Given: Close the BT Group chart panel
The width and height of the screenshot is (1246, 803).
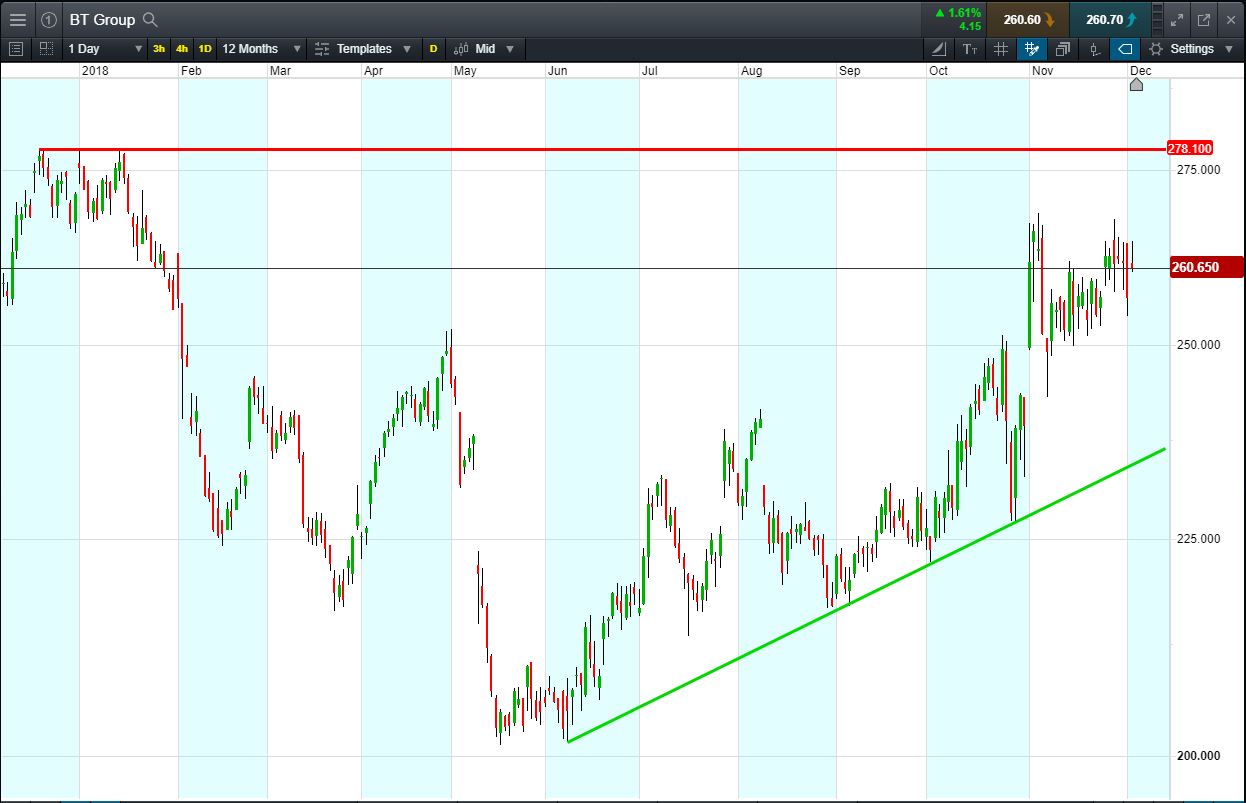Looking at the screenshot, I should coord(1231,19).
